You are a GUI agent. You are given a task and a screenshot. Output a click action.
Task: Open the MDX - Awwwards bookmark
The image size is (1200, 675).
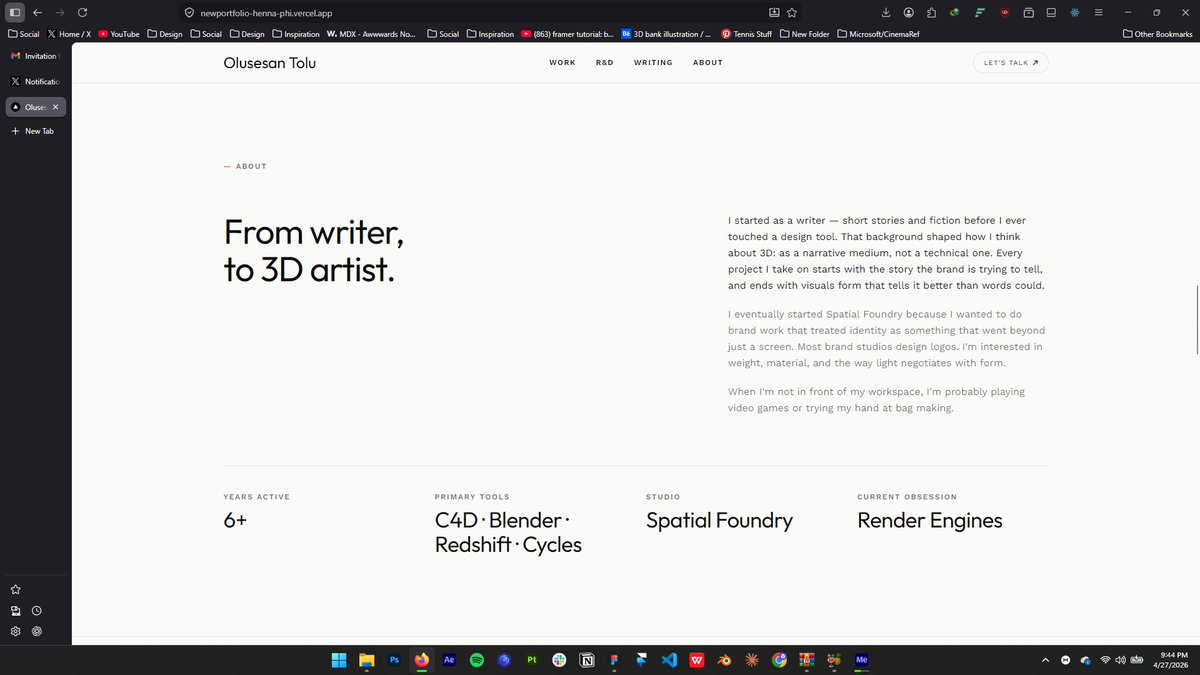click(x=371, y=33)
